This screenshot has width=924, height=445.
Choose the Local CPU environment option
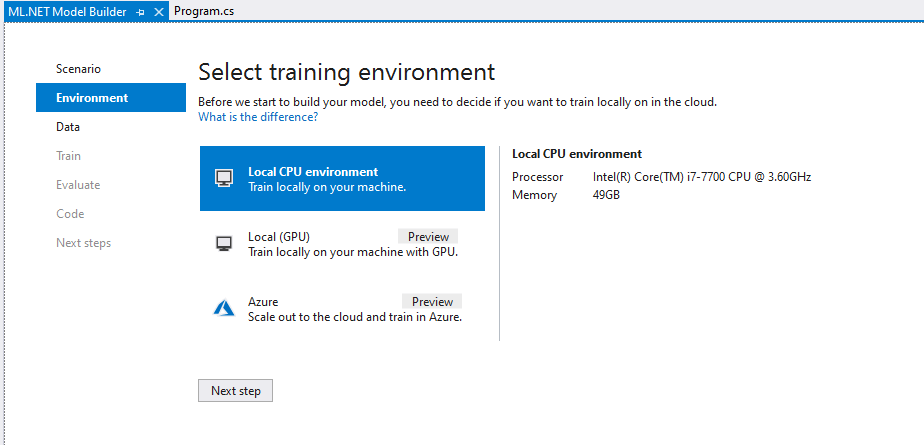[x=342, y=179]
